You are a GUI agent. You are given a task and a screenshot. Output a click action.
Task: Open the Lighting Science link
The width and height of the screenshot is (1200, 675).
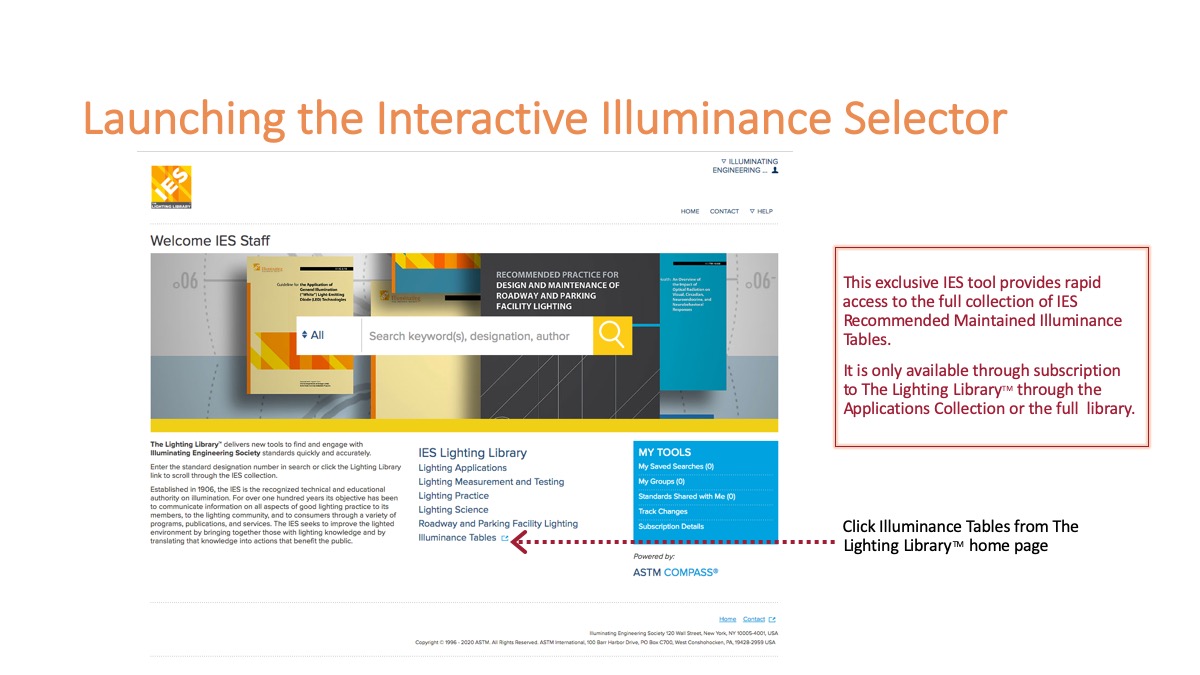coord(453,510)
